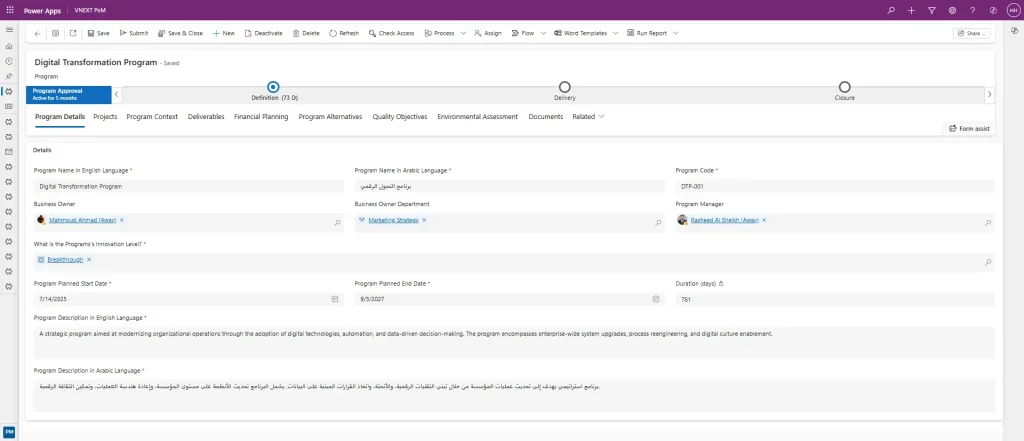Open the Power Apps app launcher waffle
Image resolution: width=1024 pixels, height=441 pixels.
(x=9, y=9)
